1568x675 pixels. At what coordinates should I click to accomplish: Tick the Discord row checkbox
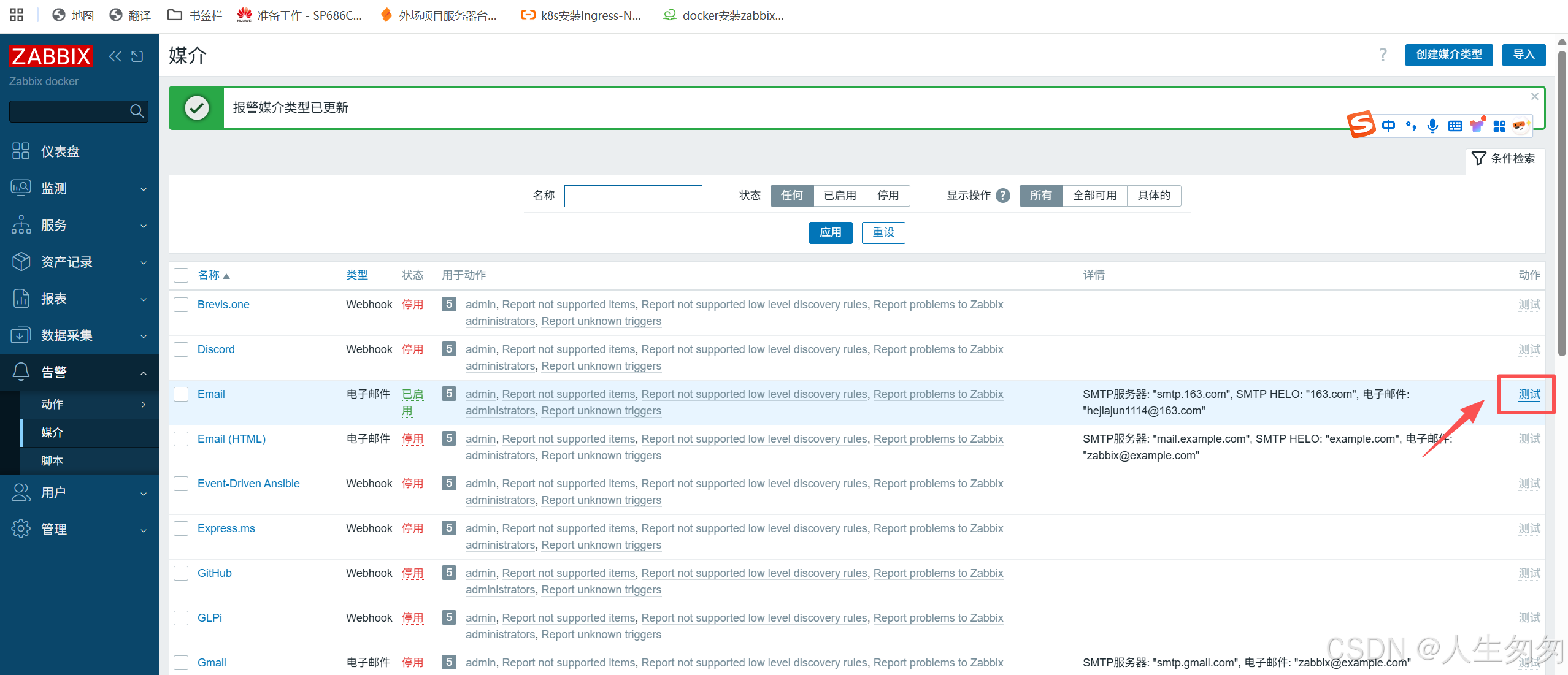click(x=181, y=349)
